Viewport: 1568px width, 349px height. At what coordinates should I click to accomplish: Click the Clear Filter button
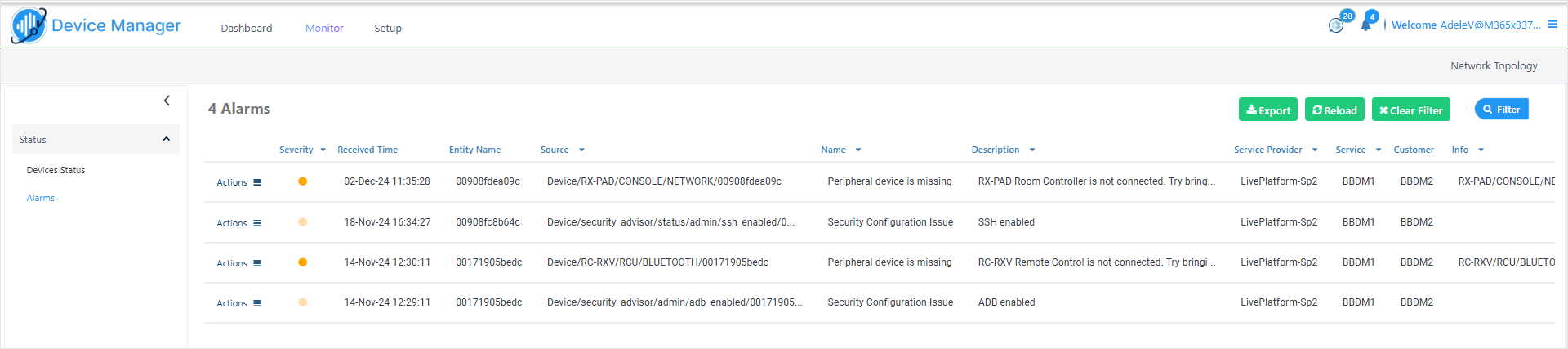(x=1410, y=110)
